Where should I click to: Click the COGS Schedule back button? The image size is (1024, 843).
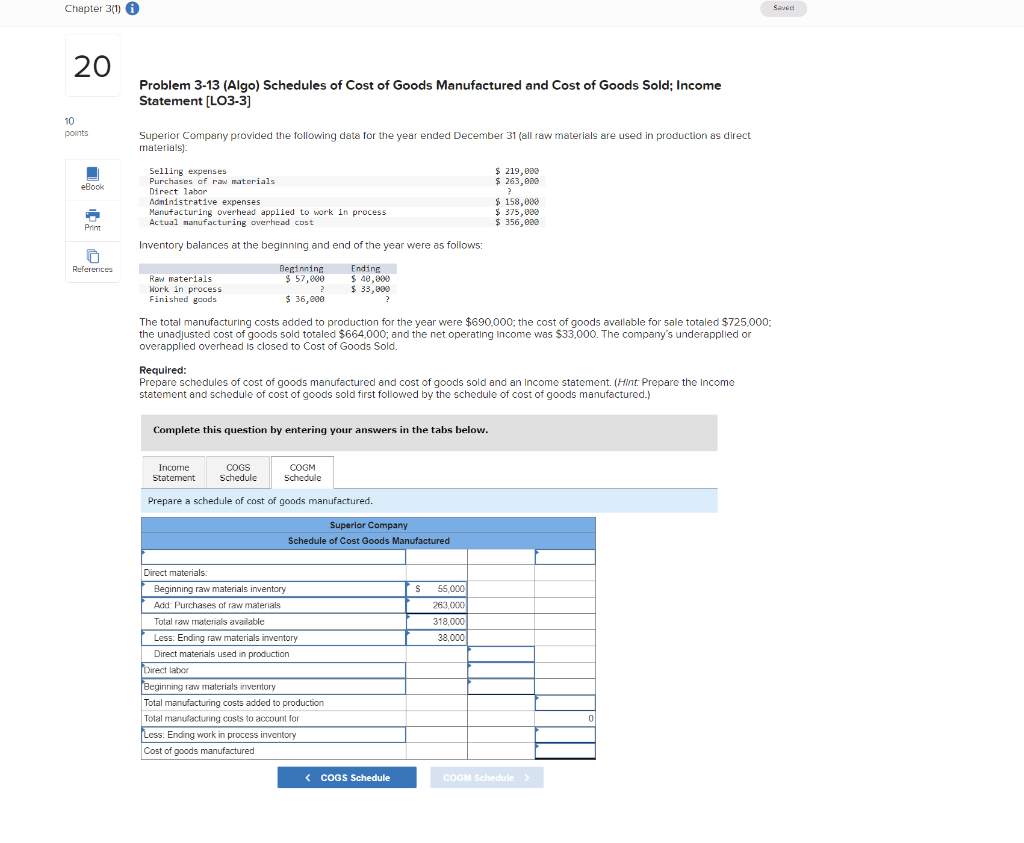click(x=346, y=776)
